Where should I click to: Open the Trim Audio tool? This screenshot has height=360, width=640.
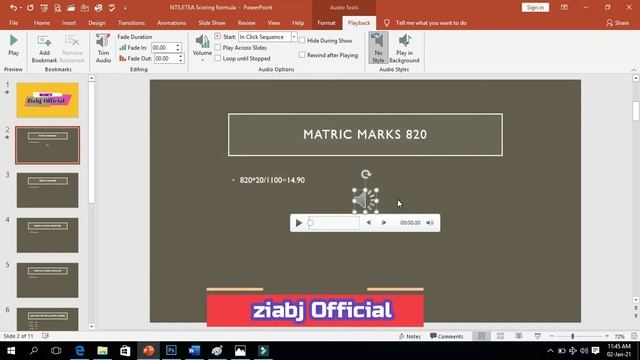[103, 49]
